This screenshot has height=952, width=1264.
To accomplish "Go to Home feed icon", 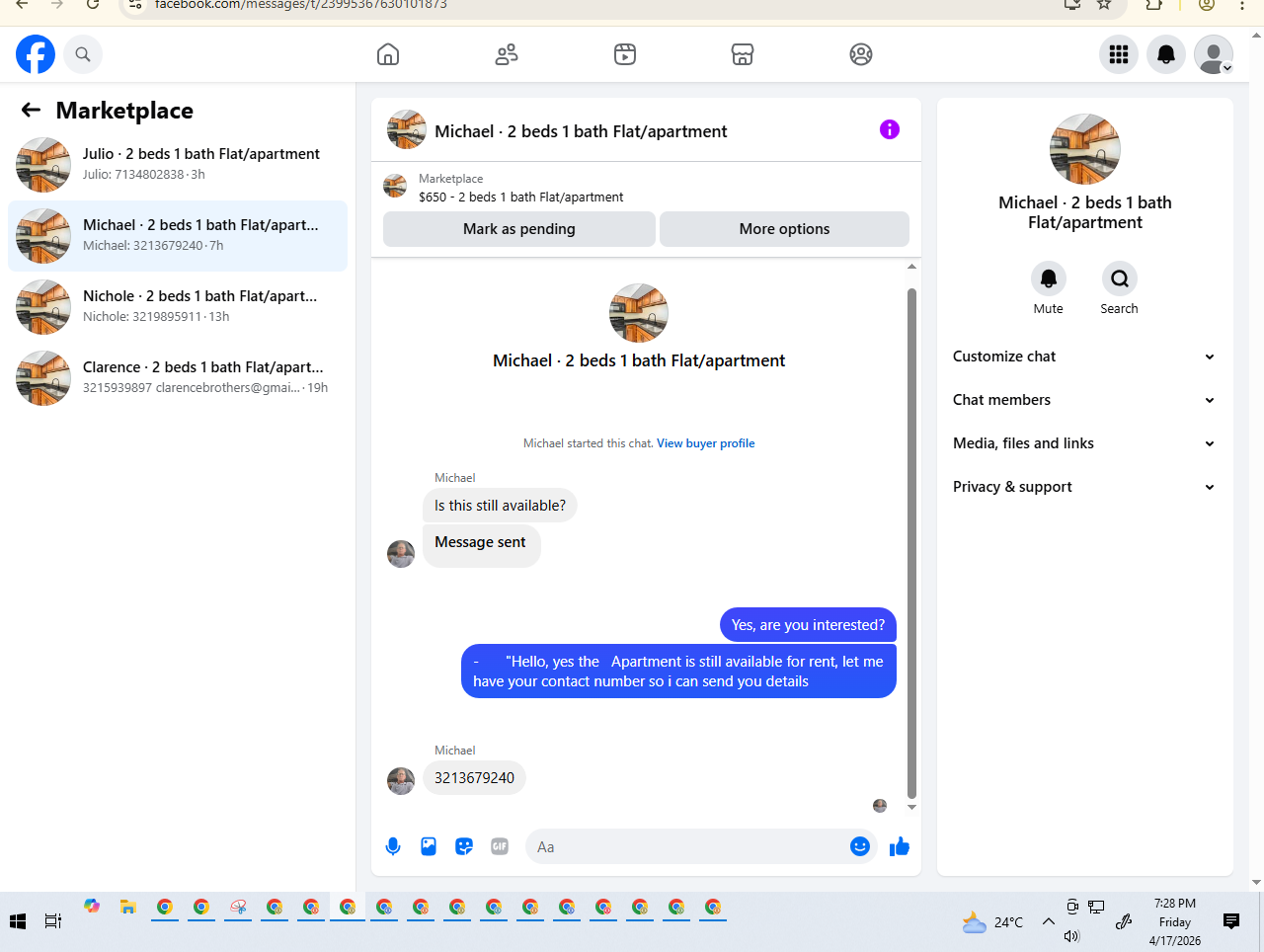I will pos(388,54).
